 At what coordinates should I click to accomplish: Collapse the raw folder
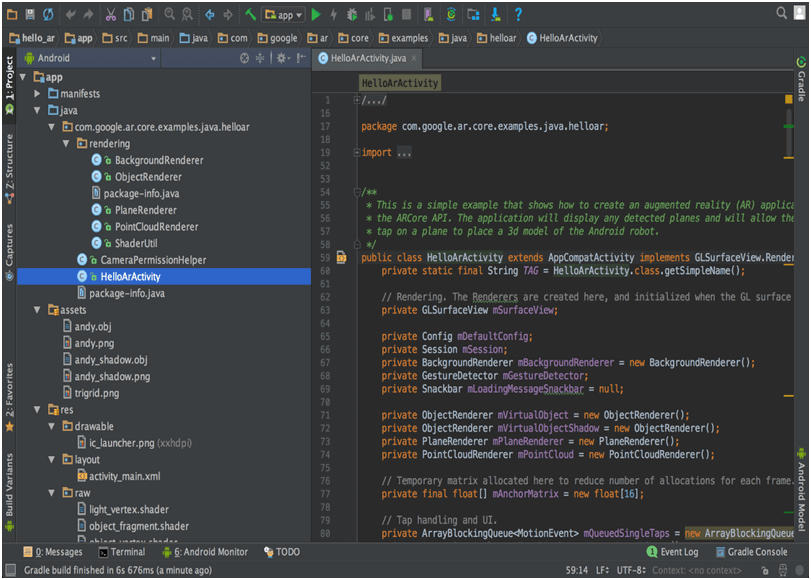(x=51, y=493)
